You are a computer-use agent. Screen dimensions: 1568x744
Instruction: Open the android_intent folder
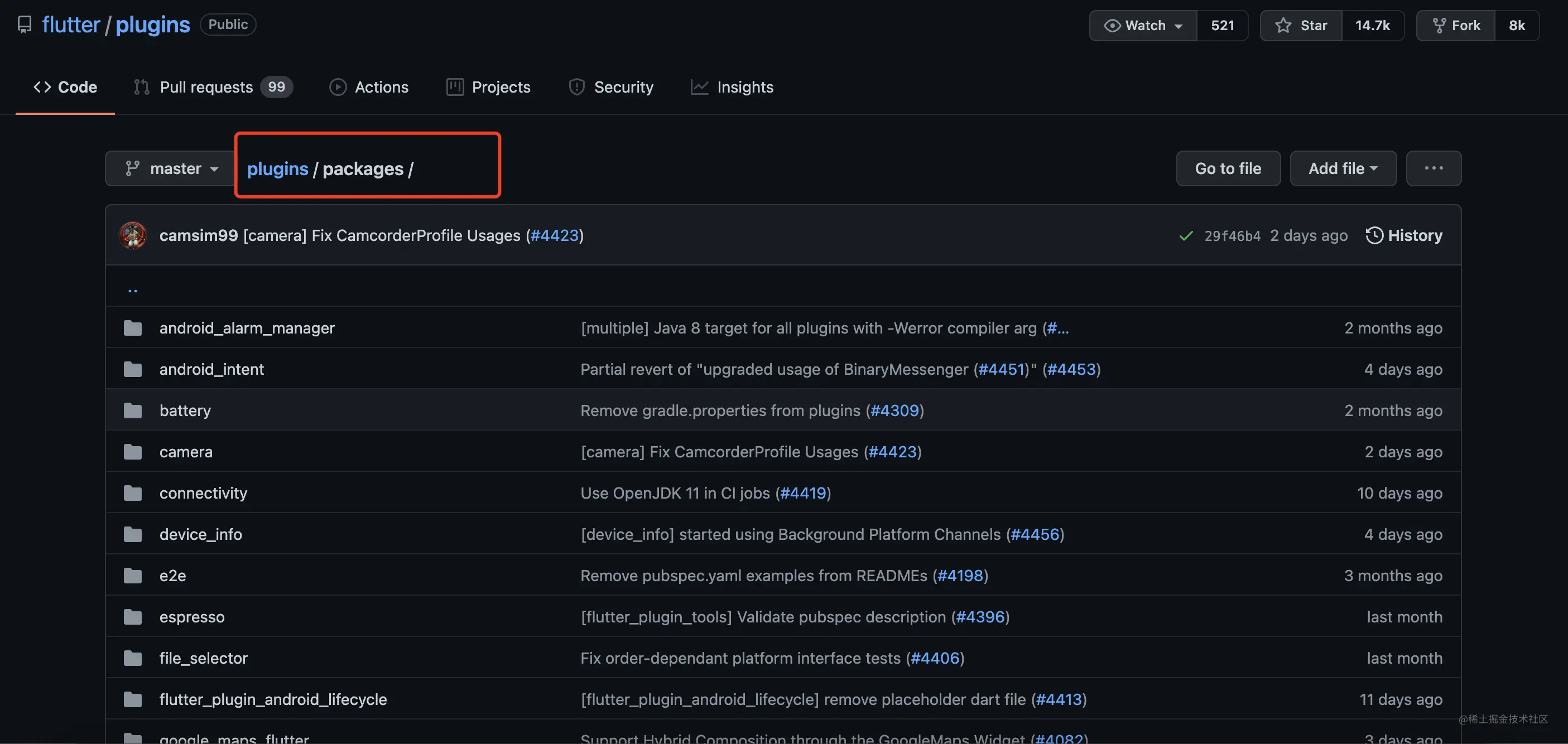click(212, 369)
